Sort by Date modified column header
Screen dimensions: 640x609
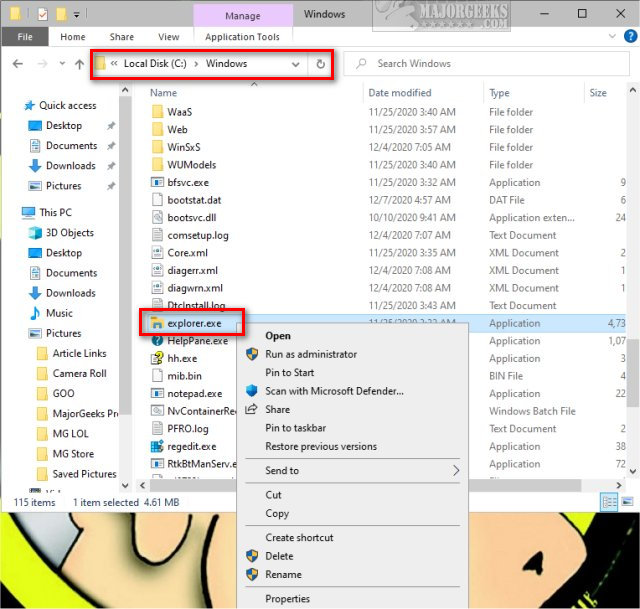coord(400,93)
